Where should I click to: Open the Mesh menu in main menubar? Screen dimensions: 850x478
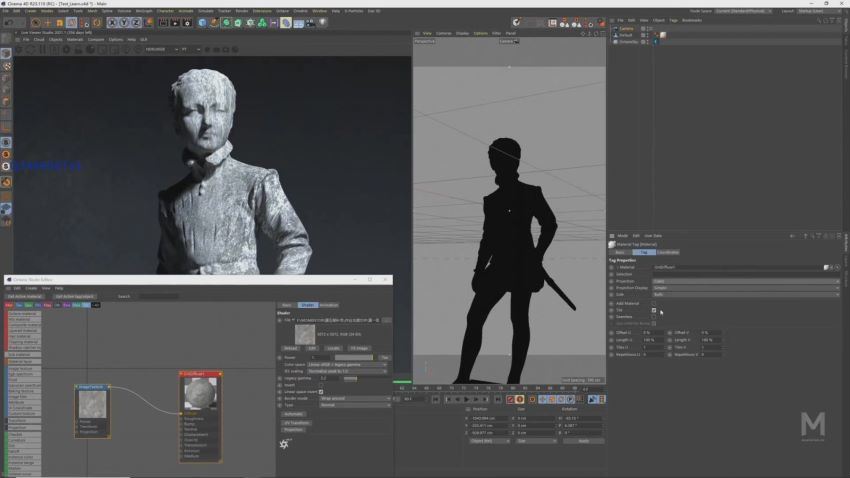(x=92, y=11)
